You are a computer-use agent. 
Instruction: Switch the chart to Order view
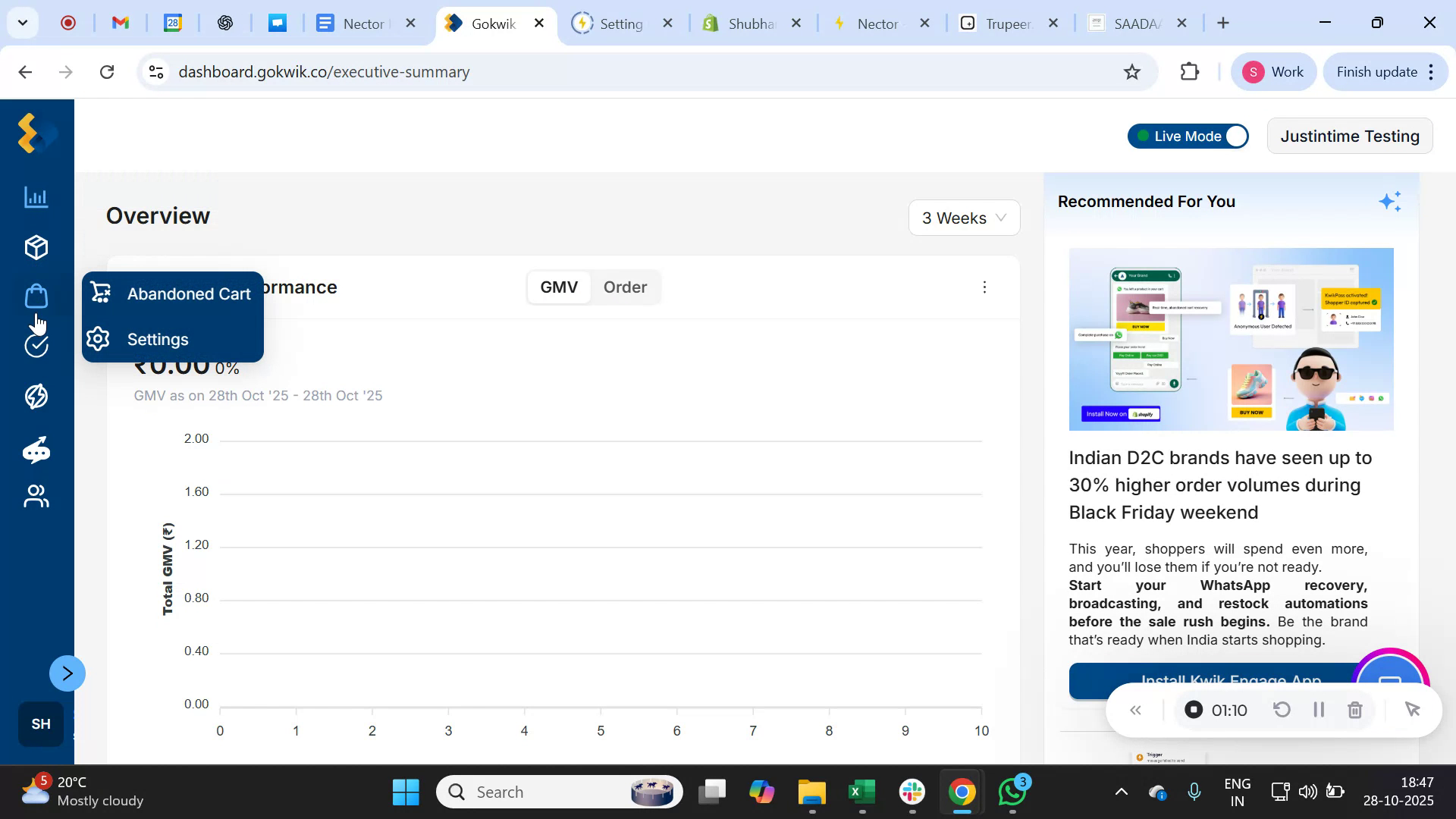(625, 287)
